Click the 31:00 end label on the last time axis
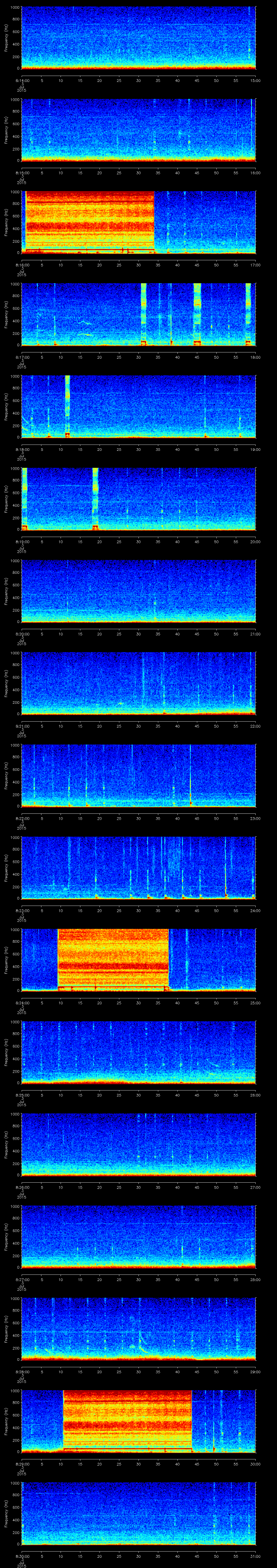The image size is (277, 1568). pyautogui.click(x=255, y=1555)
